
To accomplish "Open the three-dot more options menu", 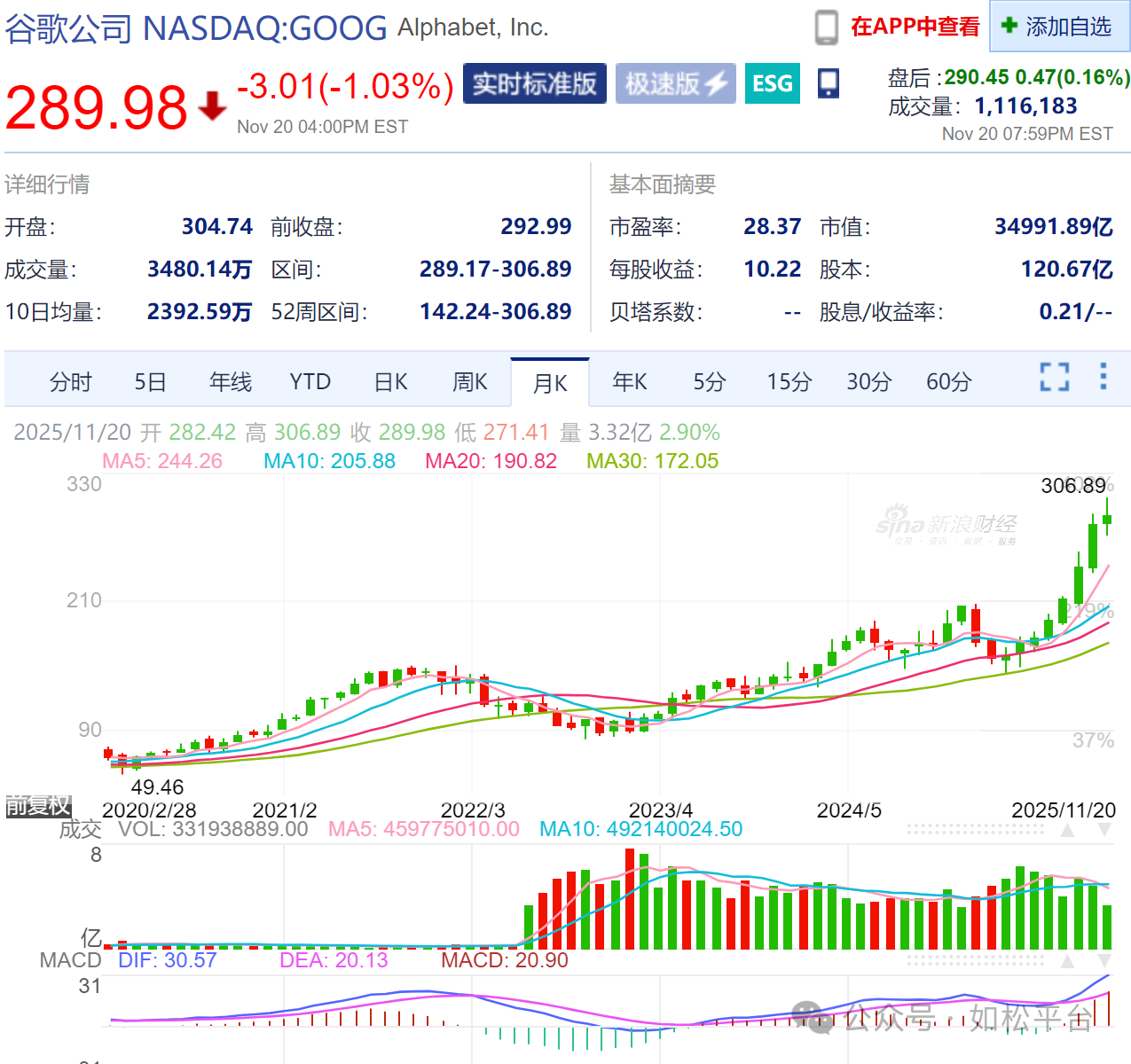I will click(x=1103, y=377).
